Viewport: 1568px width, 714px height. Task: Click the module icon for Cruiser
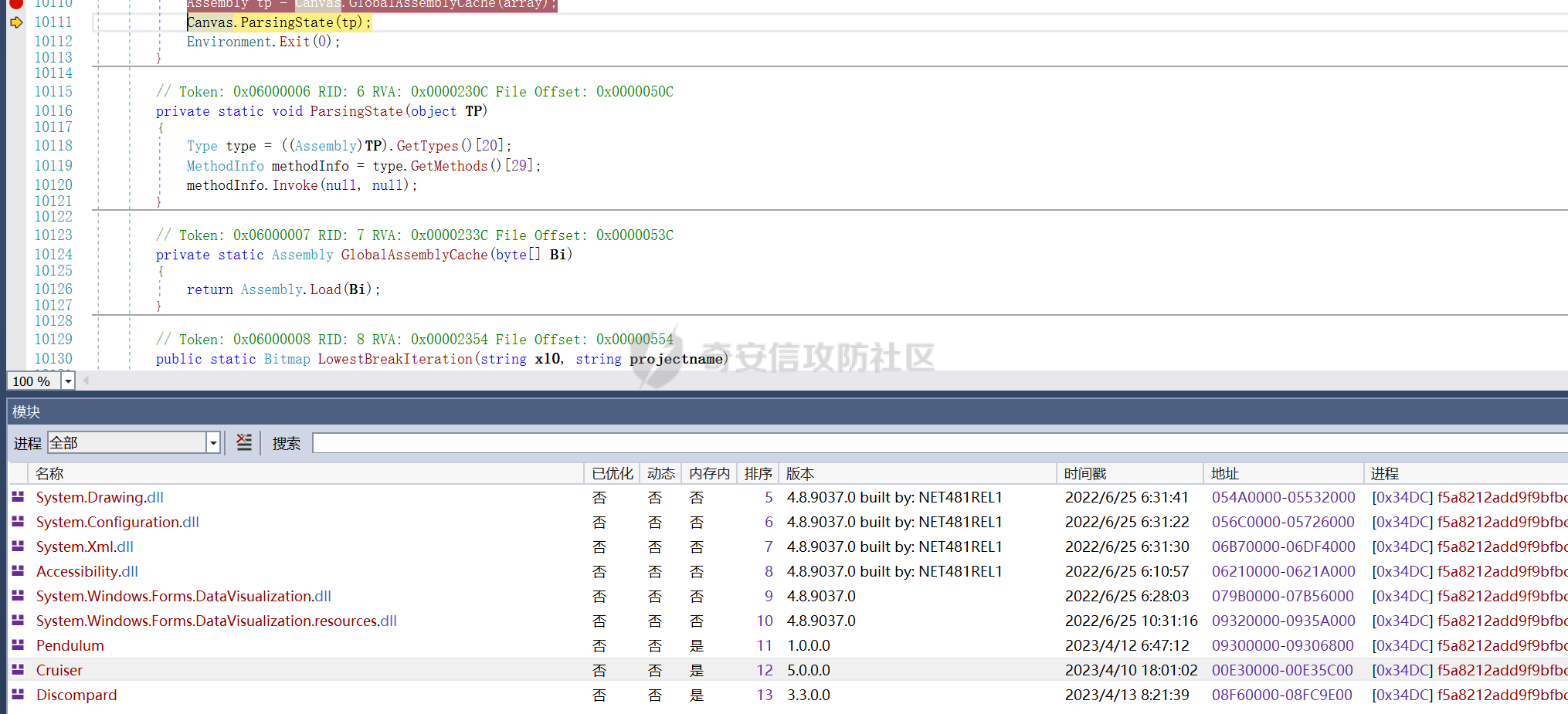pyautogui.click(x=18, y=670)
